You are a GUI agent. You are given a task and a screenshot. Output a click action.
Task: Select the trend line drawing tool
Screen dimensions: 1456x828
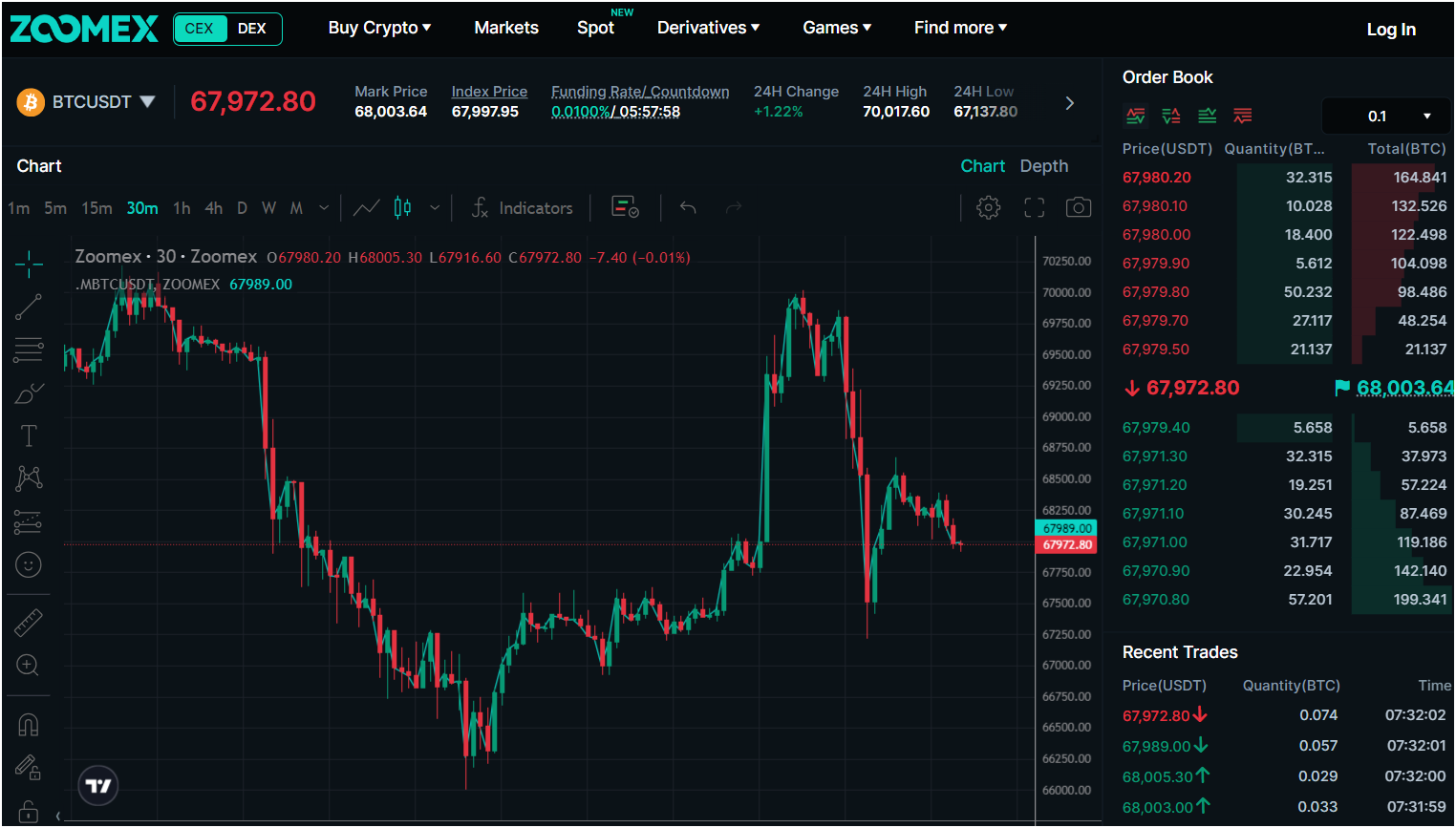[29, 307]
